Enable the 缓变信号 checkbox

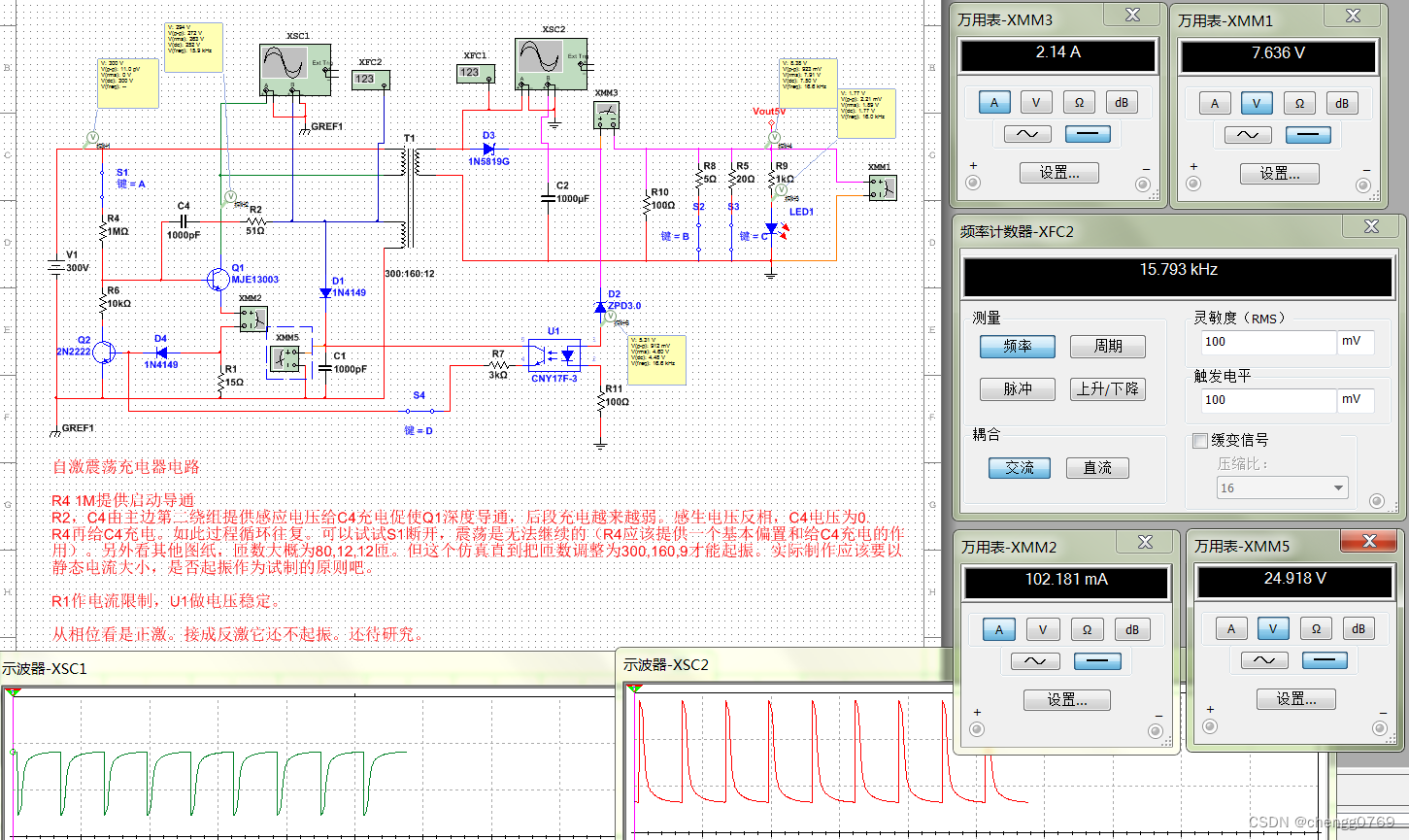tap(1200, 441)
